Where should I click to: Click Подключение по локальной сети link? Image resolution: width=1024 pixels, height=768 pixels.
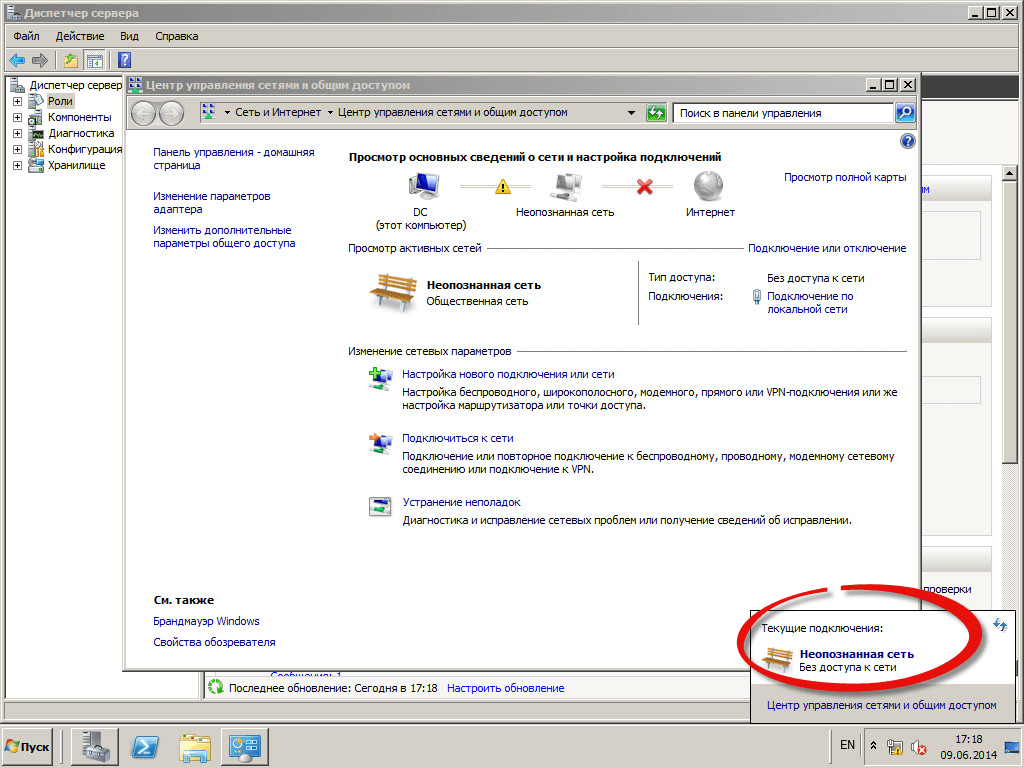tap(809, 302)
